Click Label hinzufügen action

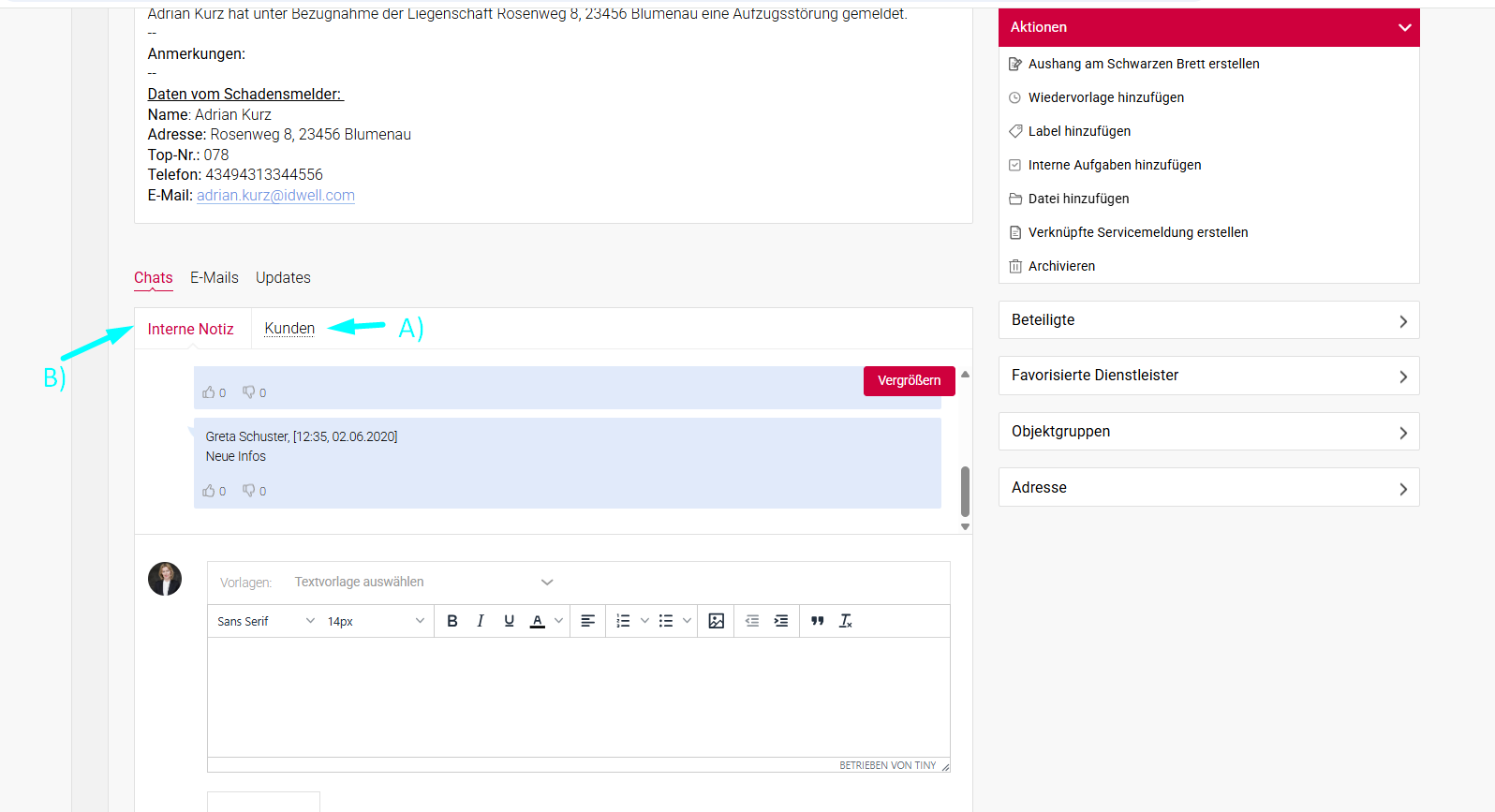[1079, 131]
